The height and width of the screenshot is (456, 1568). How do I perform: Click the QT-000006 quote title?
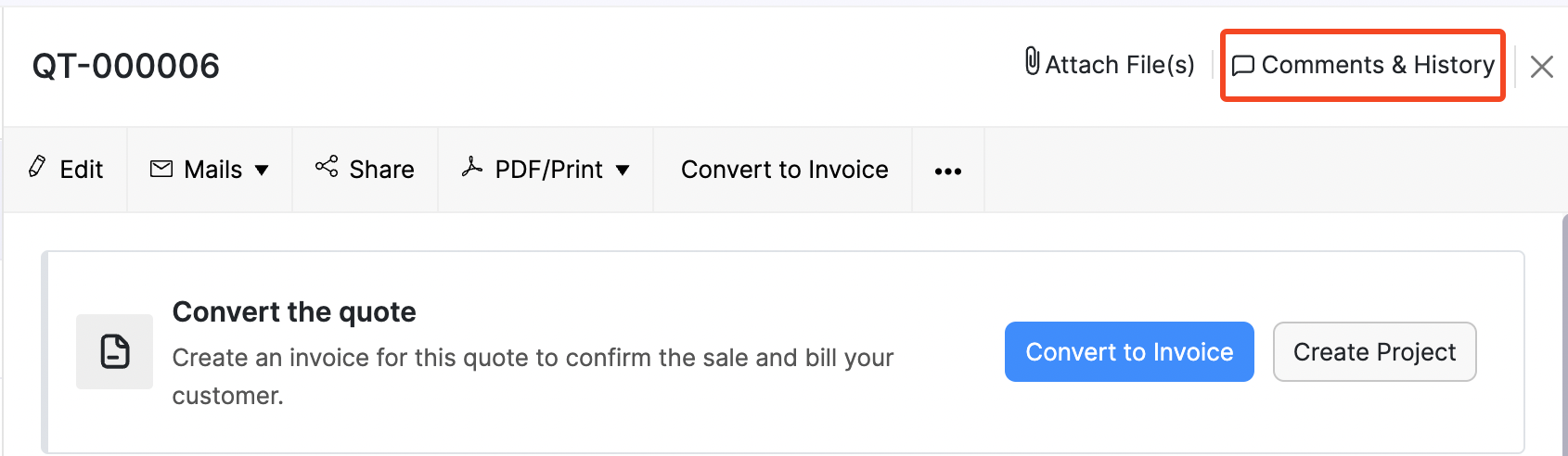[x=126, y=66]
